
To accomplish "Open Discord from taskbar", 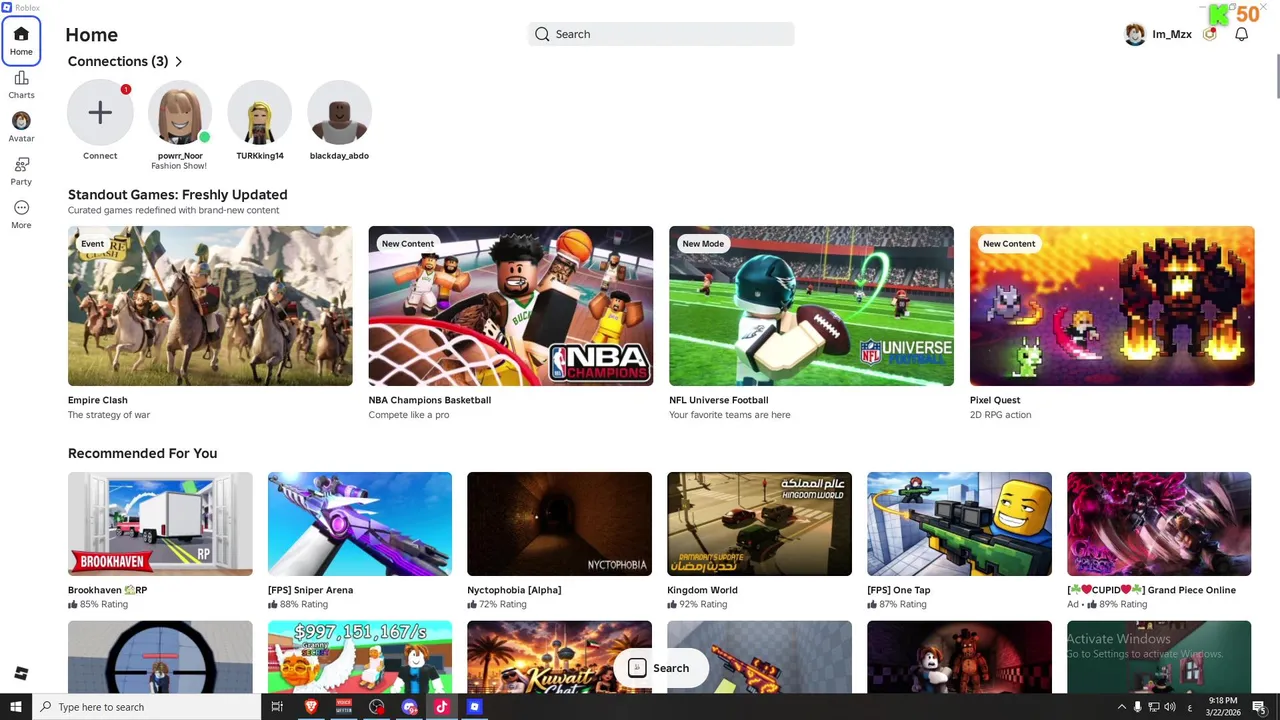I will 409,707.
